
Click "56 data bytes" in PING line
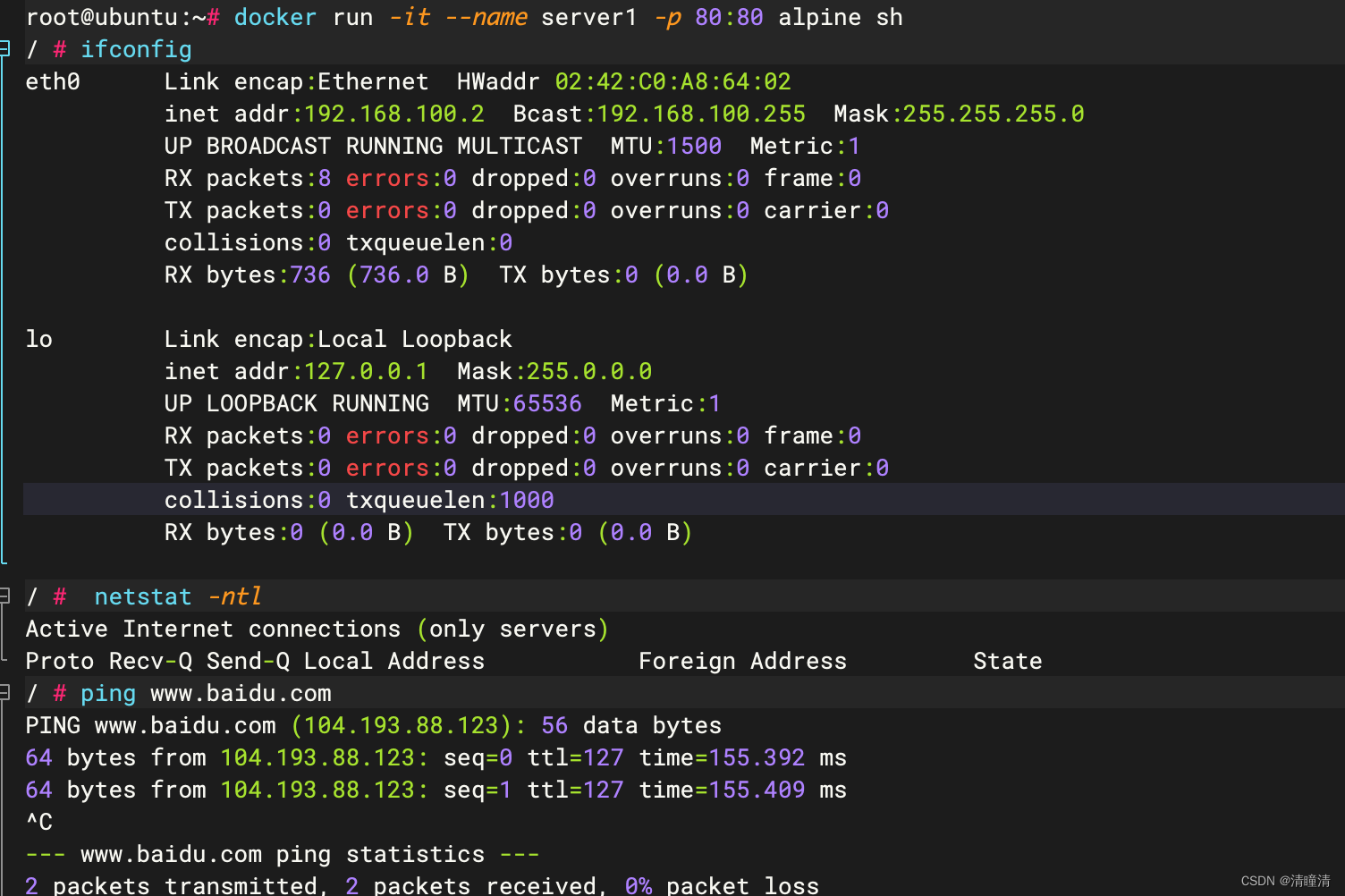point(631,725)
